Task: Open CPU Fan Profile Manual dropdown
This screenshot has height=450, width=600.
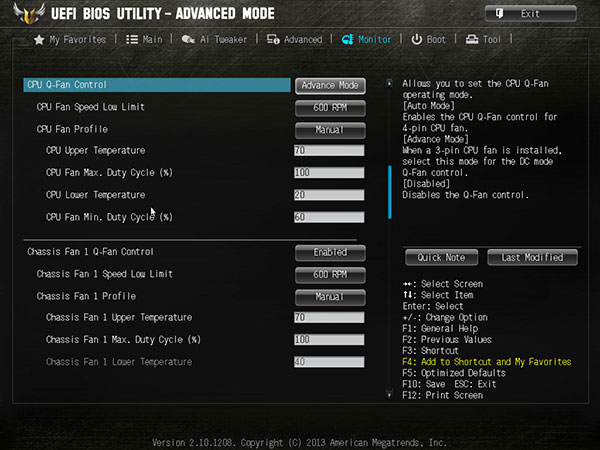Action: 330,130
